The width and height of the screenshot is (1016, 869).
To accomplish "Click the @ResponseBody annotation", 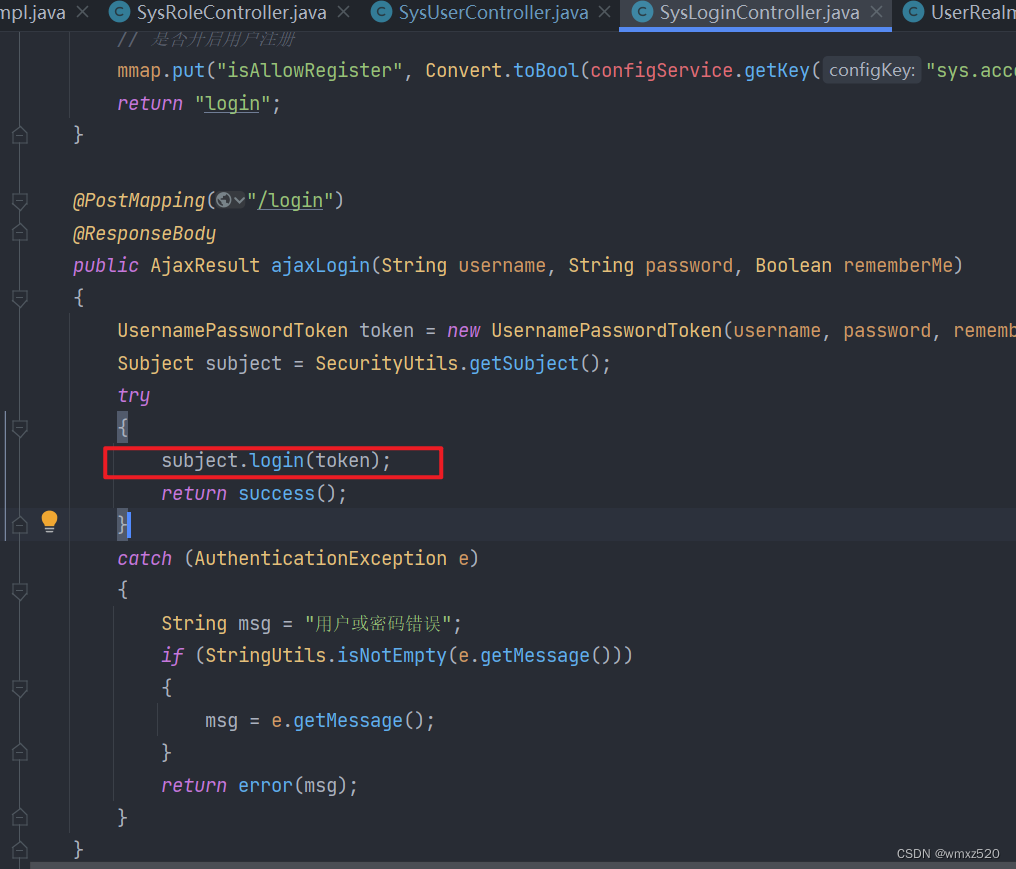I will [x=144, y=233].
